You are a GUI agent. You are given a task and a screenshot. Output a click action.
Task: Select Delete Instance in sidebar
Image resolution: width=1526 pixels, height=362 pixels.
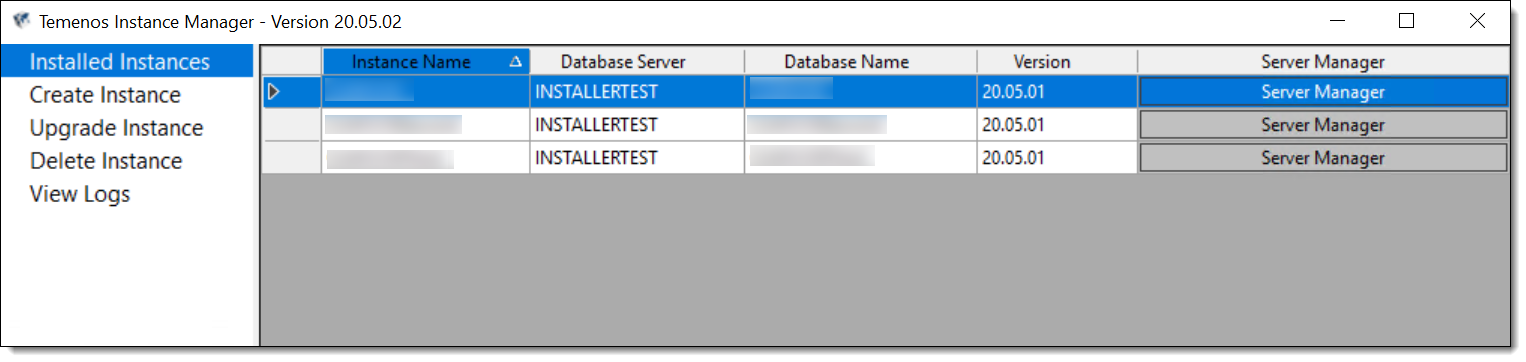pos(106,161)
